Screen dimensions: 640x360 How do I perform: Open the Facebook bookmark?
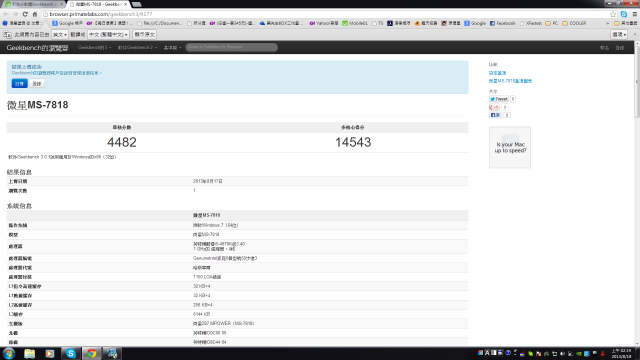tap(502, 23)
